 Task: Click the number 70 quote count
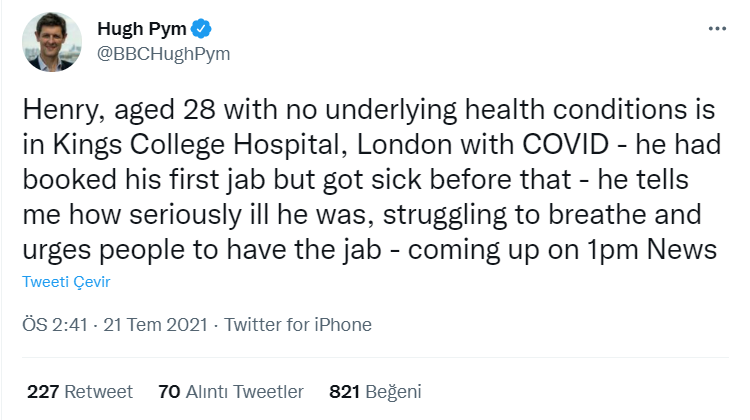pos(169,391)
